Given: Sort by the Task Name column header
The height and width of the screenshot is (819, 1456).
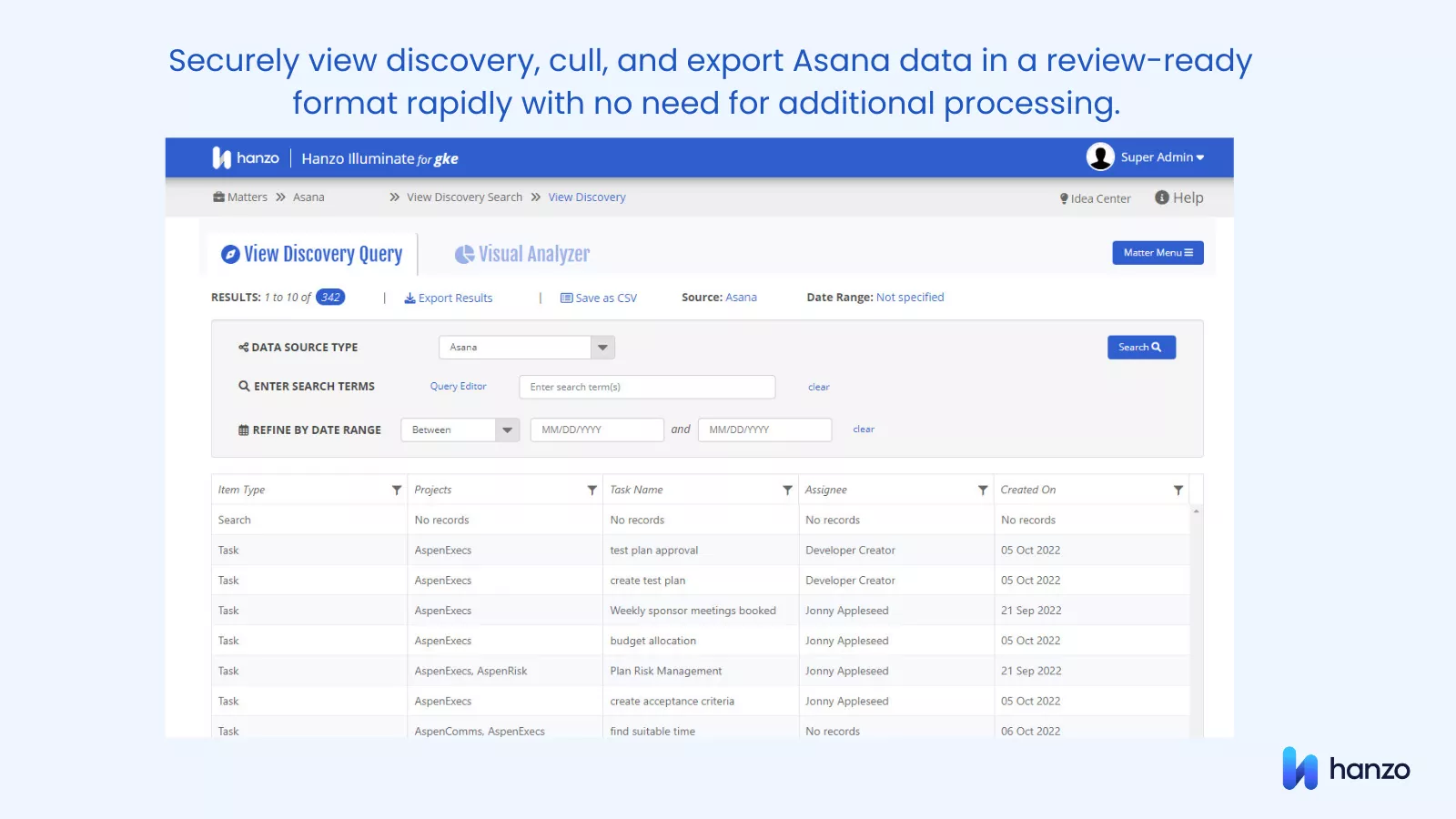Looking at the screenshot, I should [636, 490].
